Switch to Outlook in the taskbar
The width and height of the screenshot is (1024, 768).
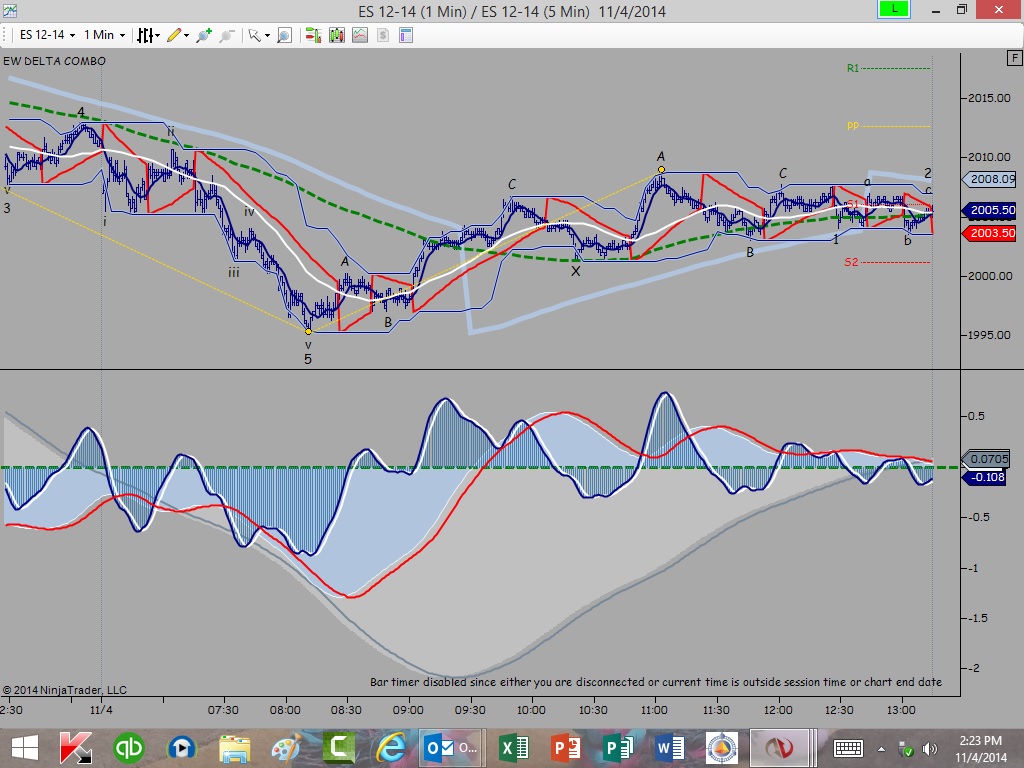click(x=449, y=748)
